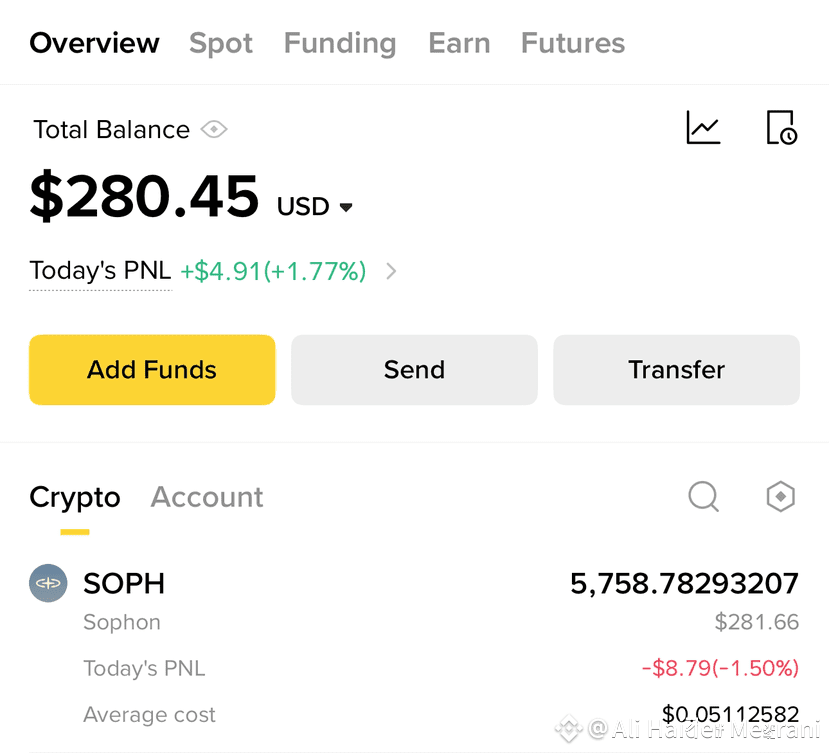Open the transaction history icon
Viewport: 829px width, 754px height.
coord(782,127)
